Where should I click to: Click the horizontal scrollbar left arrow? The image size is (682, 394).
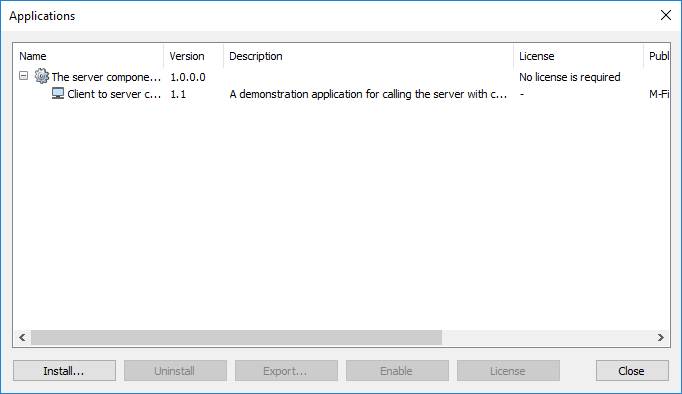22,337
